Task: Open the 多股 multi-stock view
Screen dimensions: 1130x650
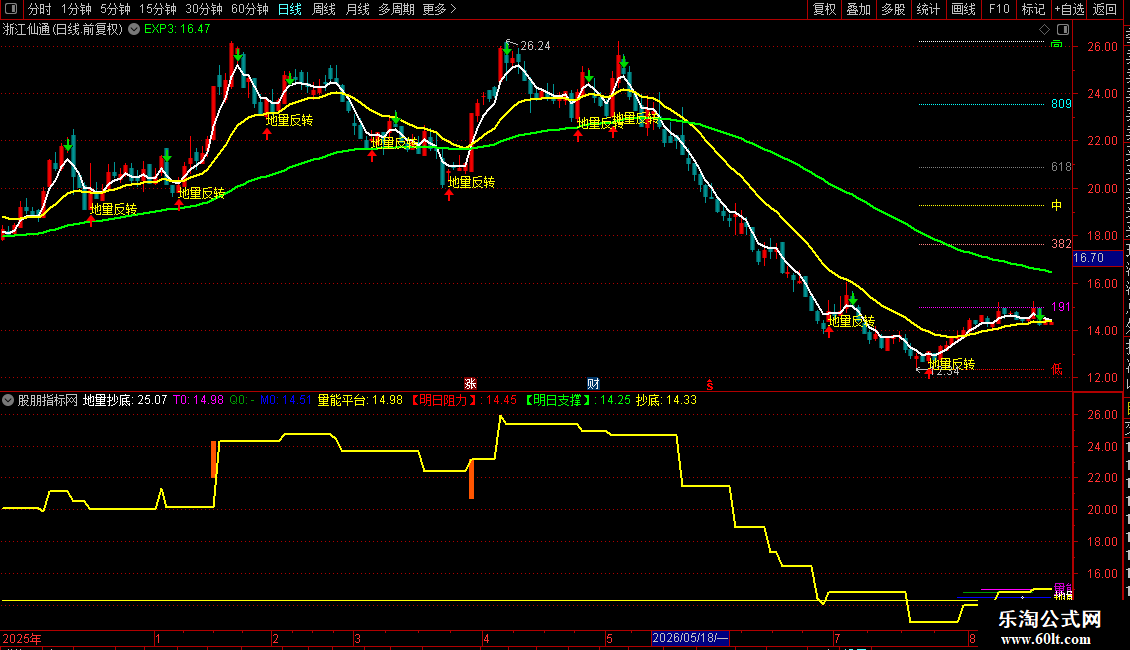Action: [x=893, y=9]
